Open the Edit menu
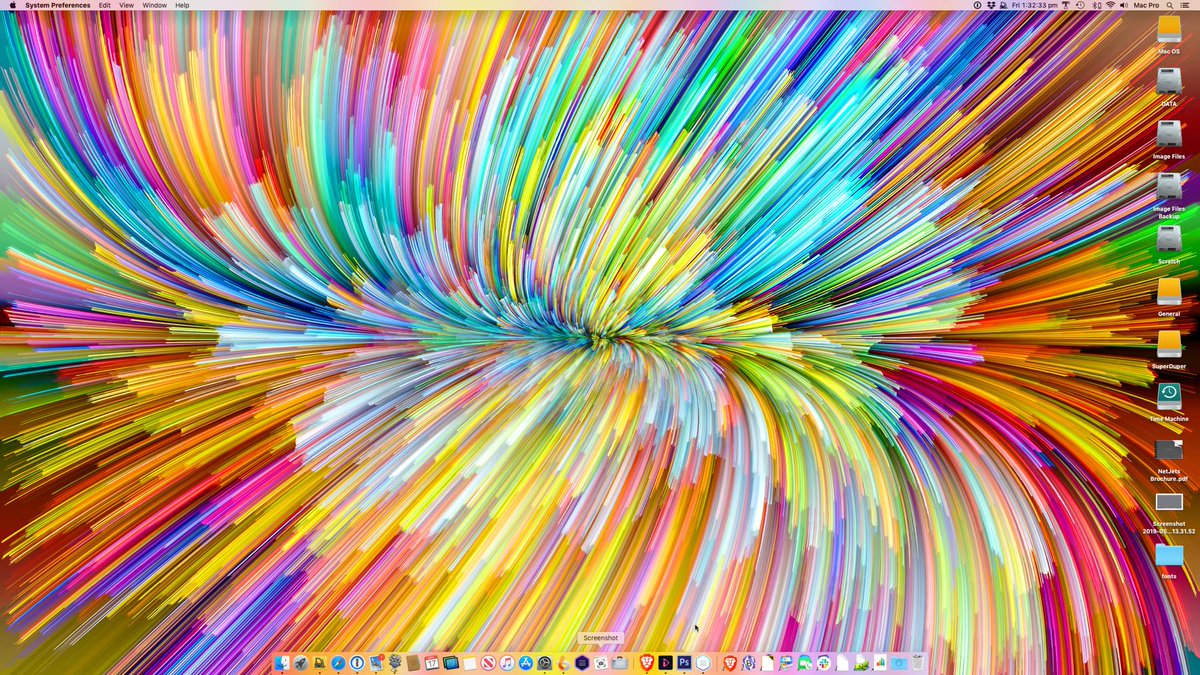1200x675 pixels. [104, 5]
